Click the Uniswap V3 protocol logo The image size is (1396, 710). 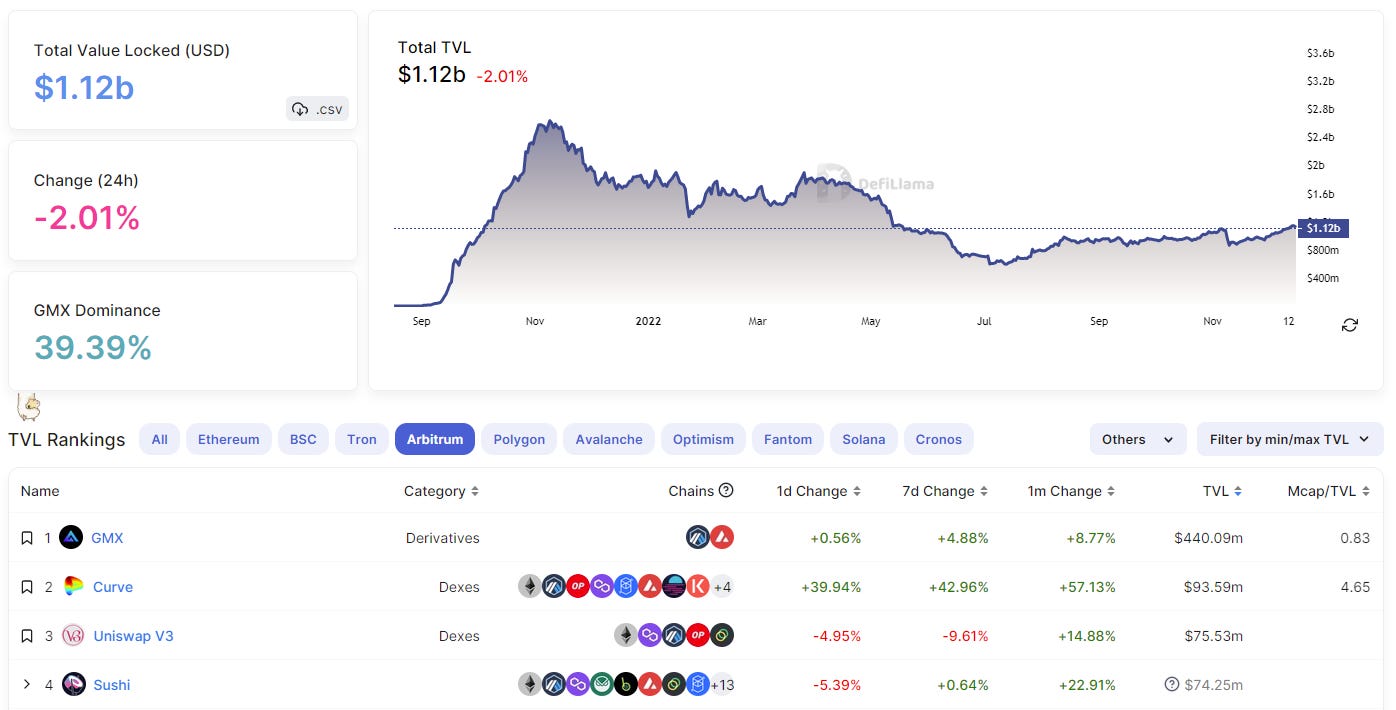coord(73,636)
